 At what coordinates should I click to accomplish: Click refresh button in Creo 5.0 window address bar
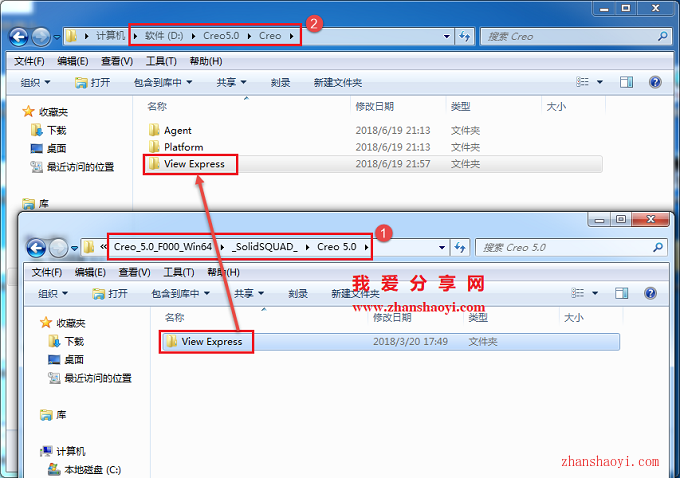point(460,247)
